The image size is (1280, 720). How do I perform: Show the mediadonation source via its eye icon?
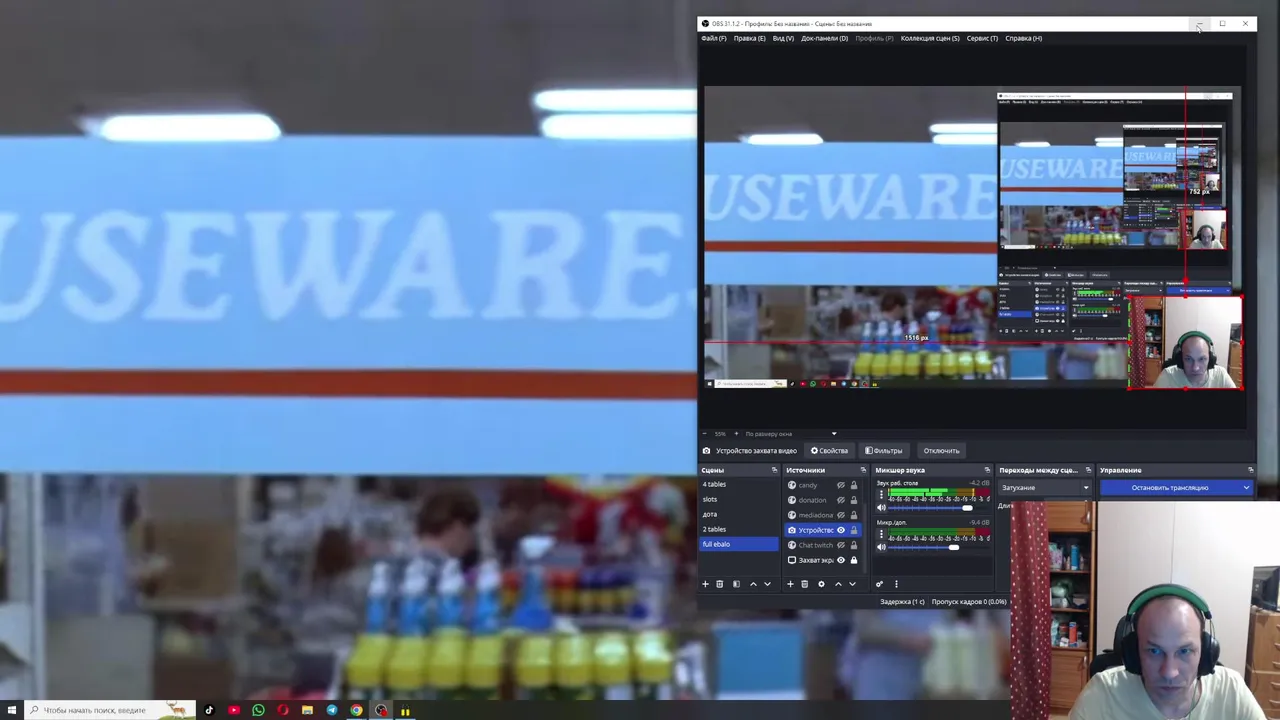pyautogui.click(x=840, y=515)
